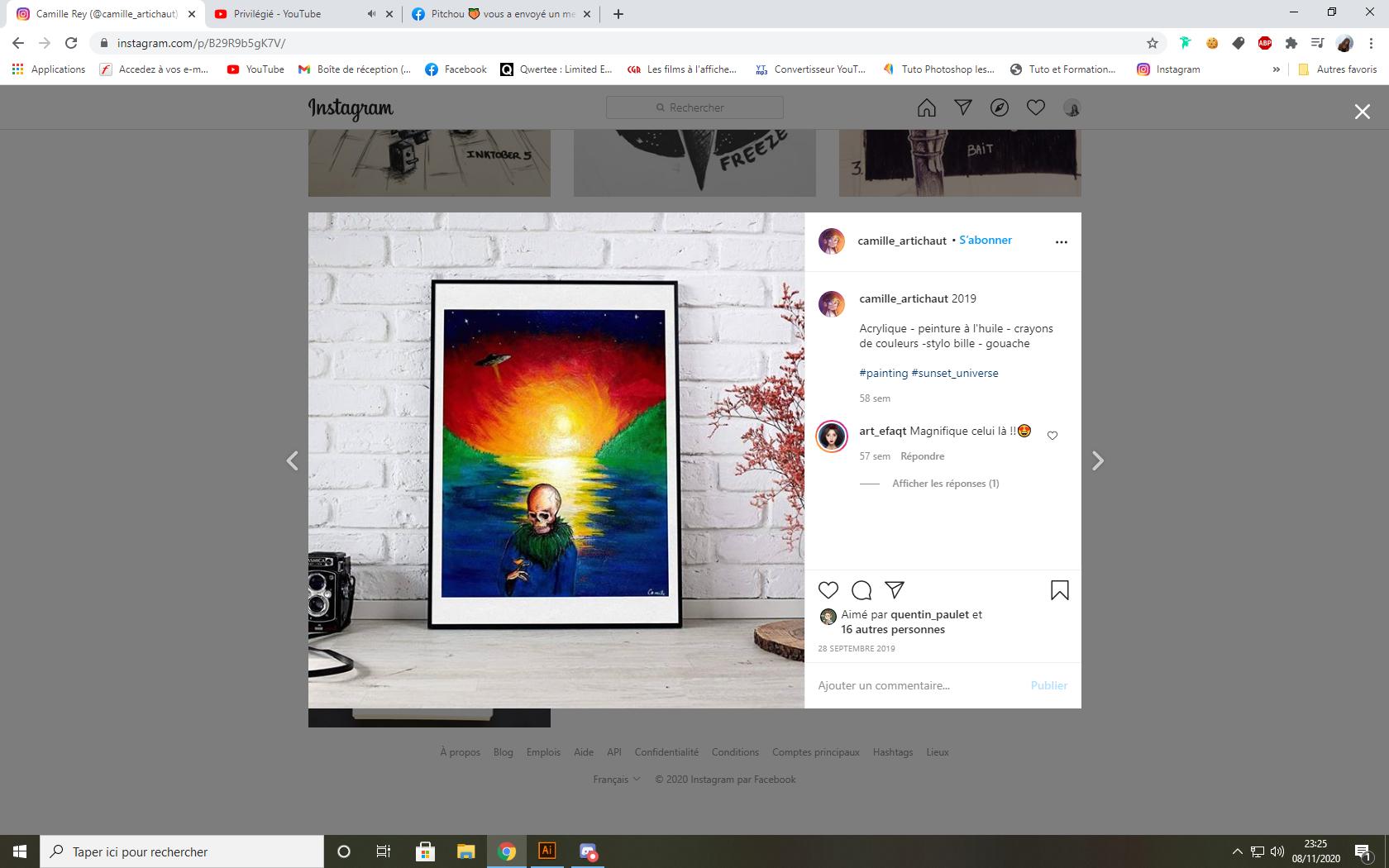The height and width of the screenshot is (868, 1389).
Task: Open the Français language dropdown
Action: (x=617, y=780)
